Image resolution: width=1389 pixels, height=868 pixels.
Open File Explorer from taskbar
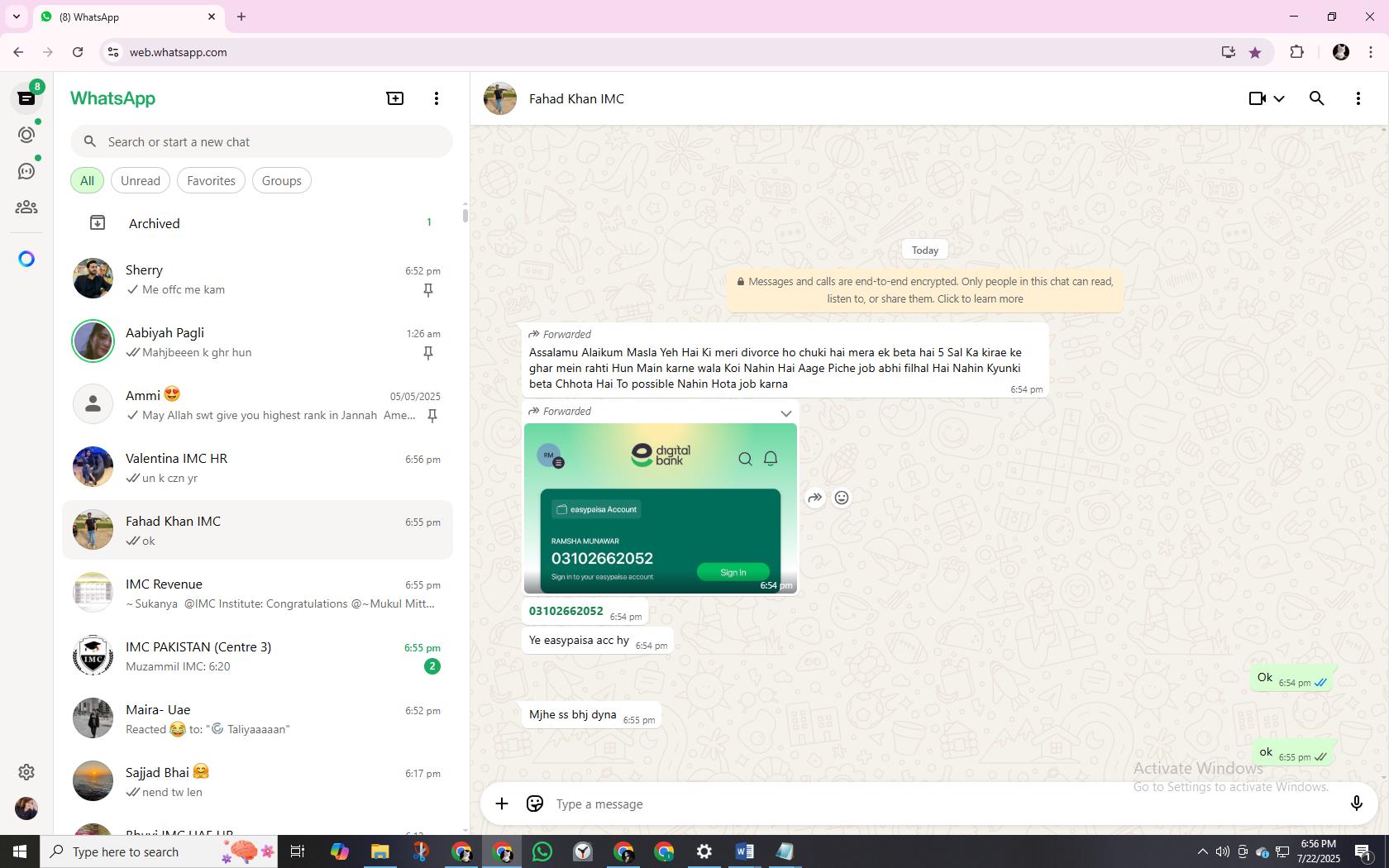point(379,851)
